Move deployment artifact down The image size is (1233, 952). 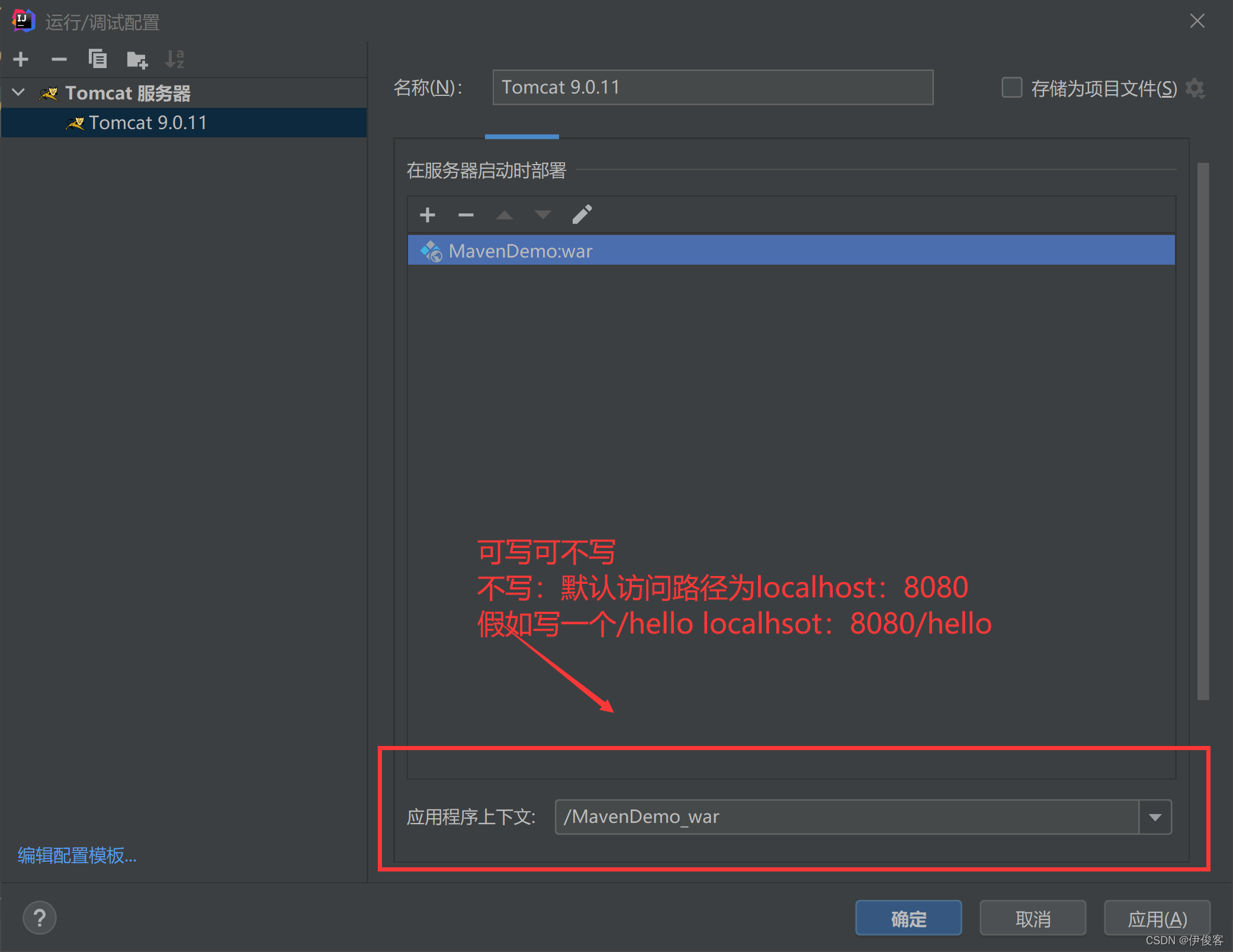point(543,215)
